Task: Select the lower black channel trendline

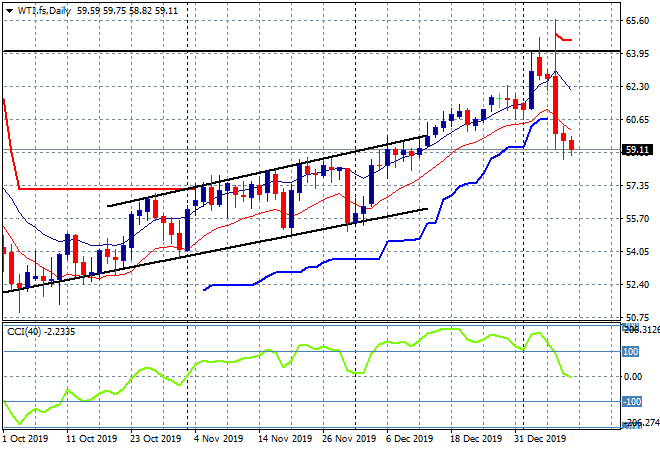Action: 215,250
